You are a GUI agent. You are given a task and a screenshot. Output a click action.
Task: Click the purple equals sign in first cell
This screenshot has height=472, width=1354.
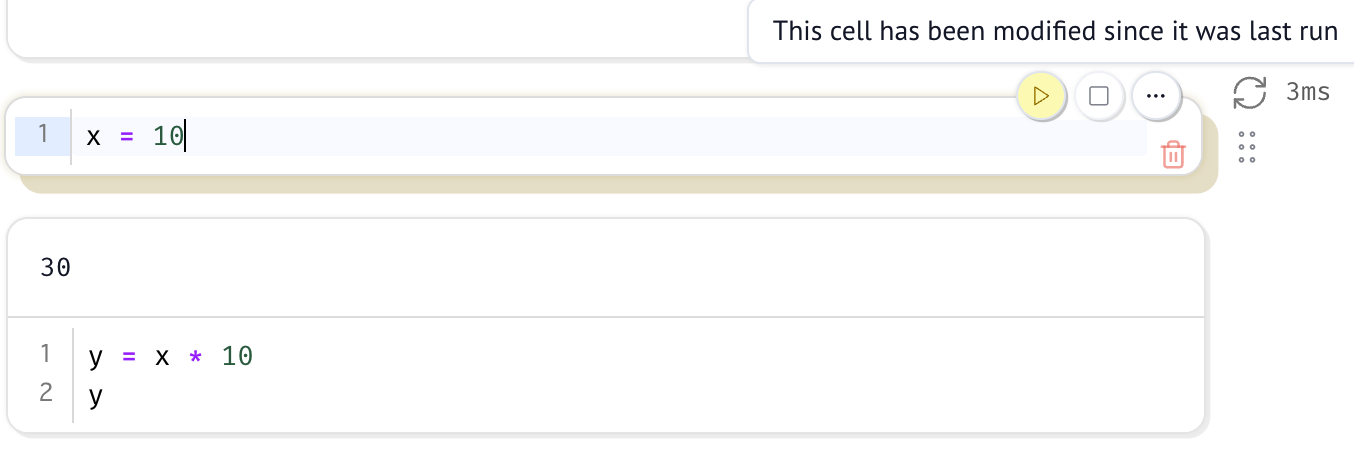pyautogui.click(x=126, y=136)
